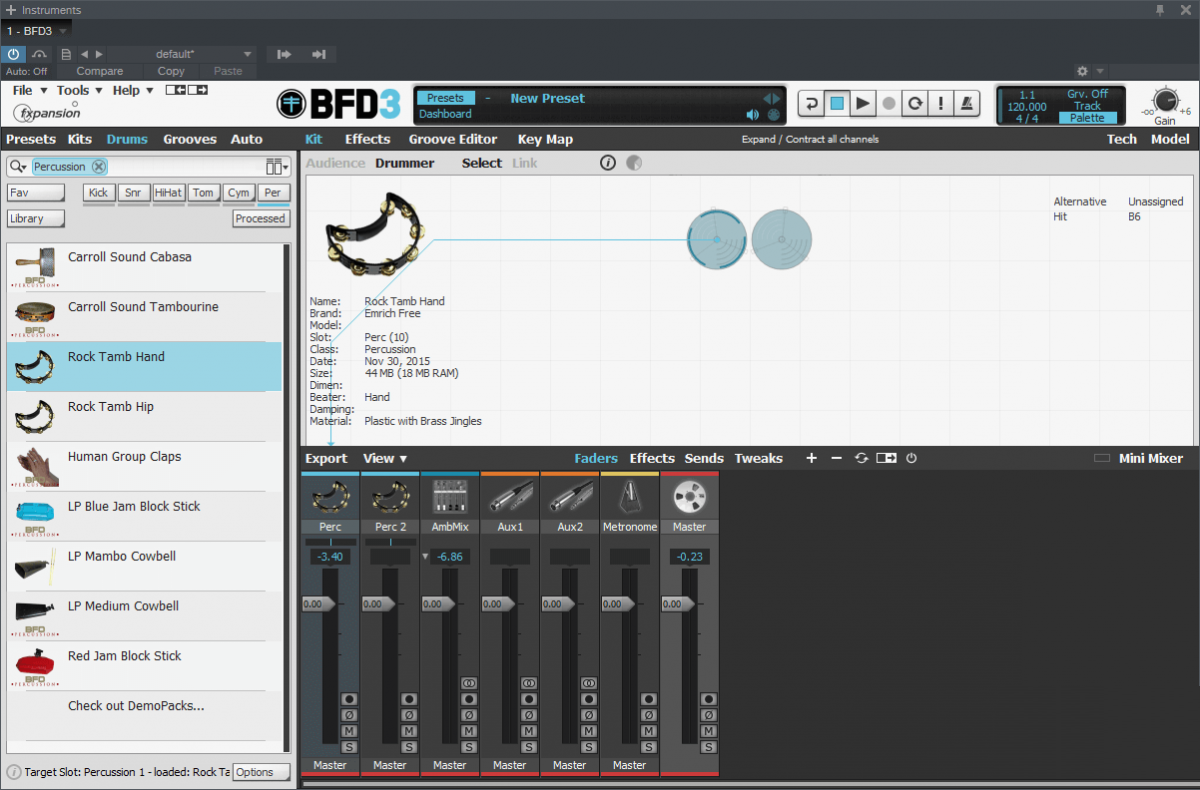Remove a mixer channel with the minus icon
This screenshot has height=790, width=1200.
tap(837, 458)
